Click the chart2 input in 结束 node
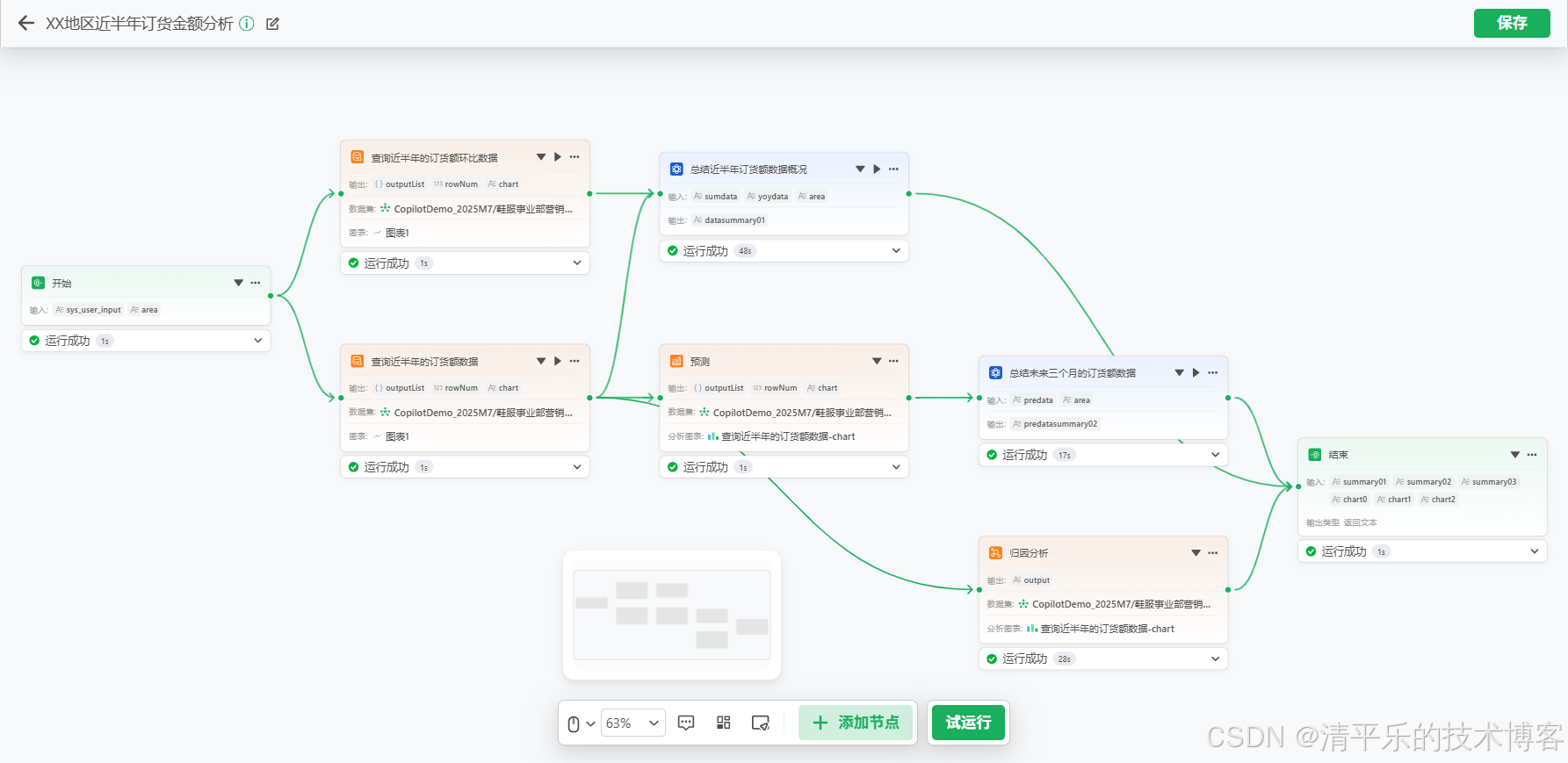1568x763 pixels. 1438,500
